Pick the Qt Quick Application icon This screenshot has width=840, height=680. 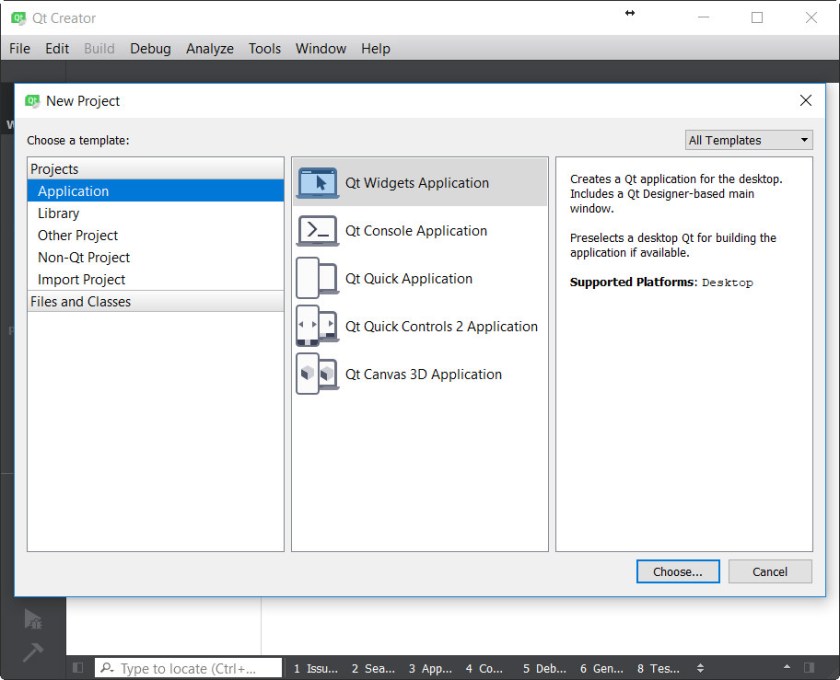point(318,279)
